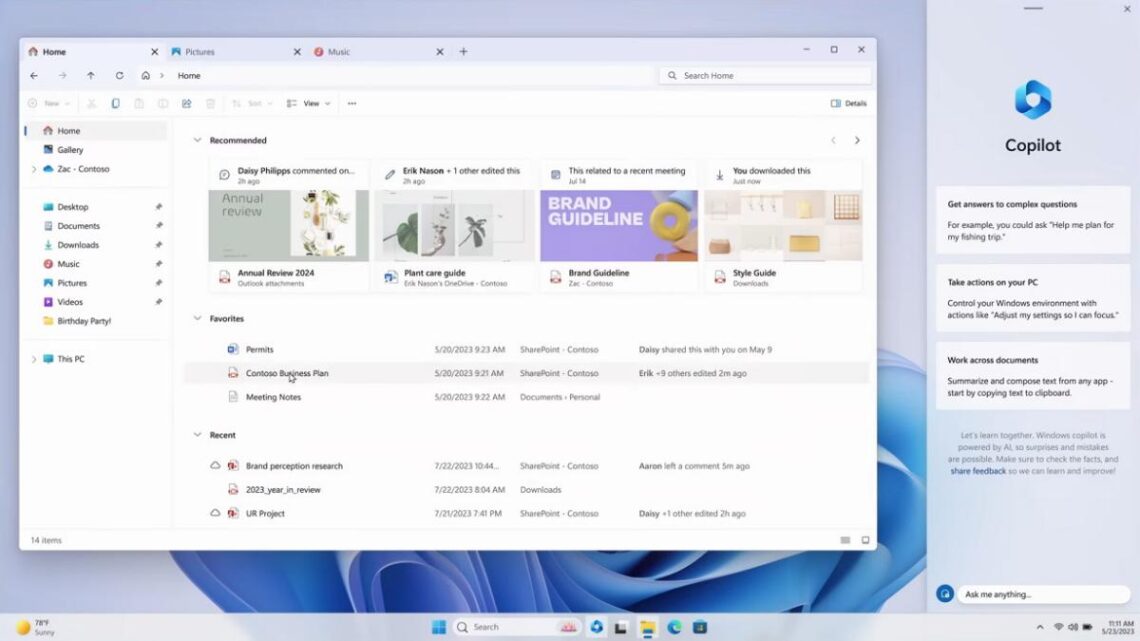Collapse the Recommended section

[x=197, y=140]
